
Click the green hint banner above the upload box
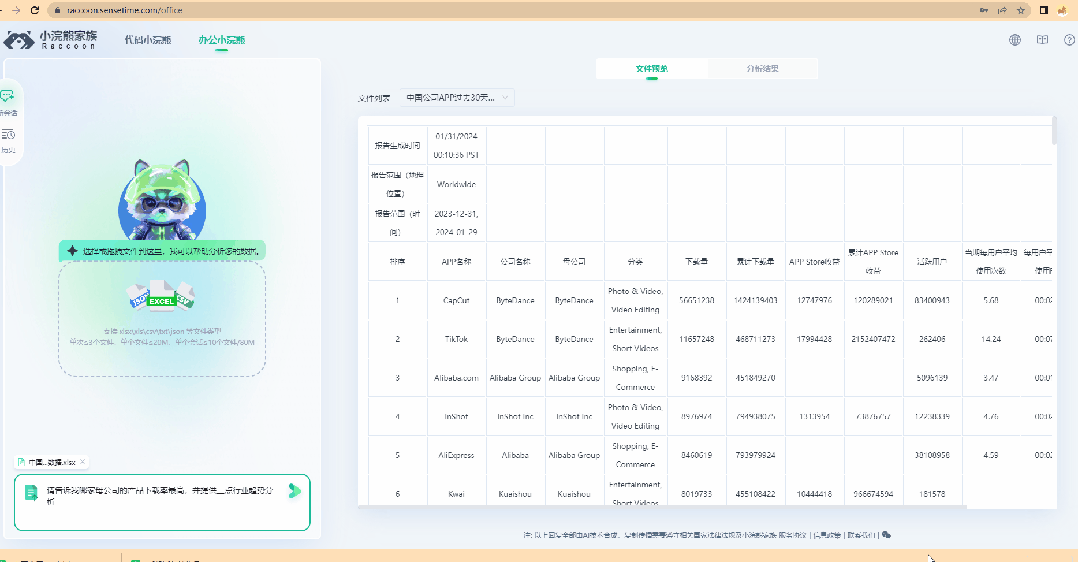(162, 251)
